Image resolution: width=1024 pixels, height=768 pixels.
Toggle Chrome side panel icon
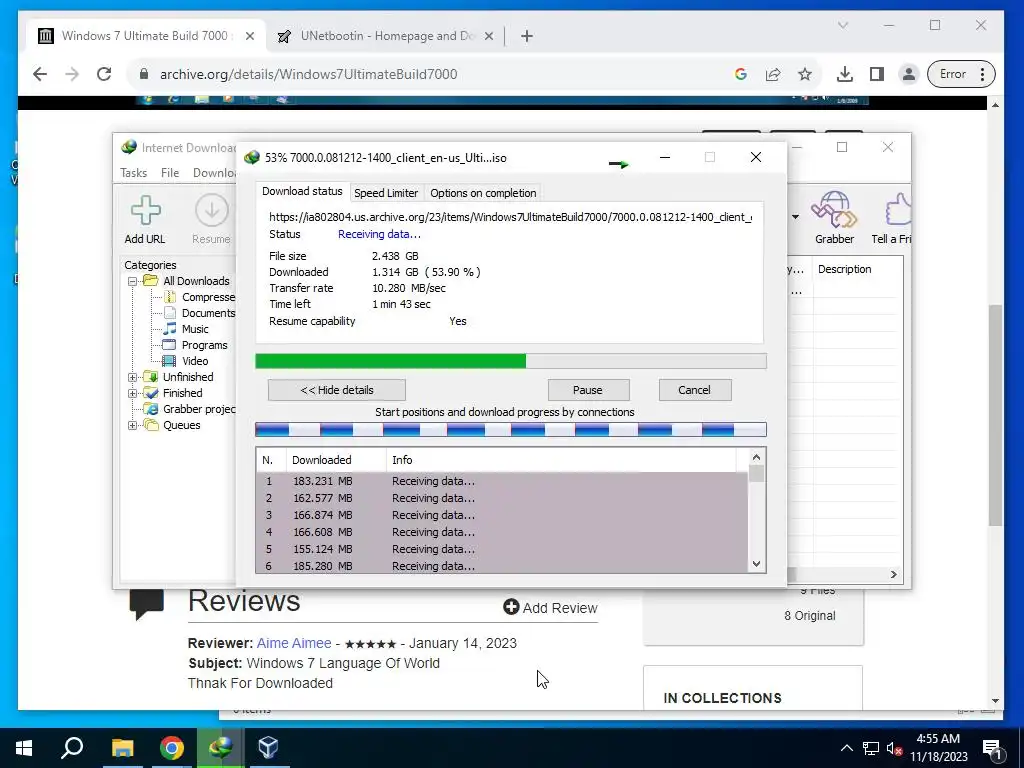[x=876, y=74]
